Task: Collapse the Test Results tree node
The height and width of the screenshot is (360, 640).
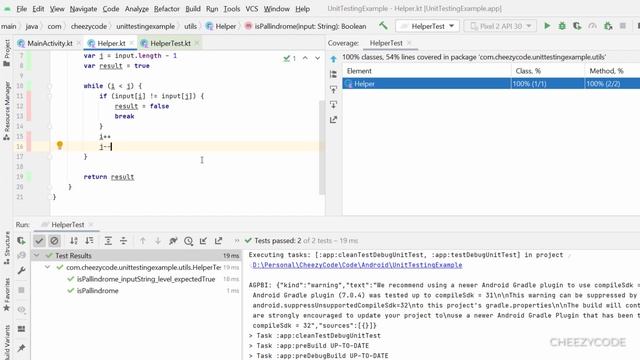Action: tap(36, 256)
